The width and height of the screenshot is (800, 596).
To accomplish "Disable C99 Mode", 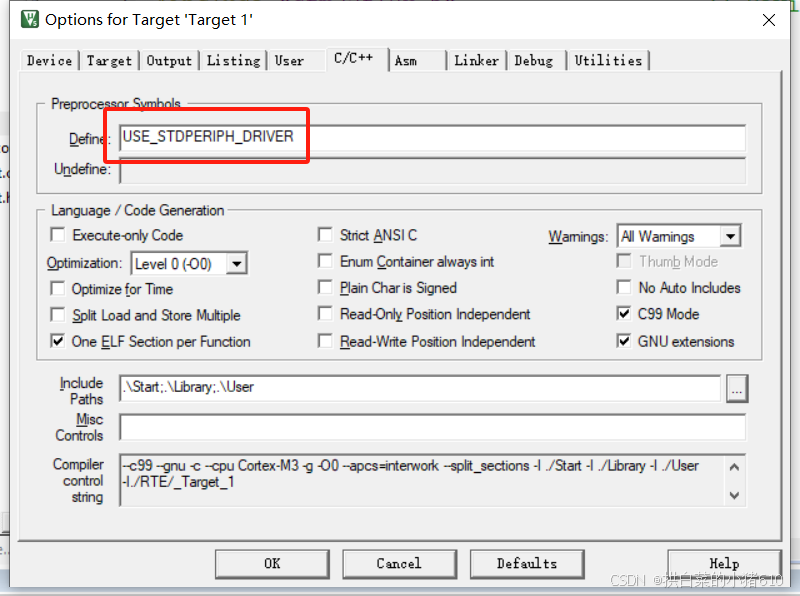I will (x=623, y=311).
